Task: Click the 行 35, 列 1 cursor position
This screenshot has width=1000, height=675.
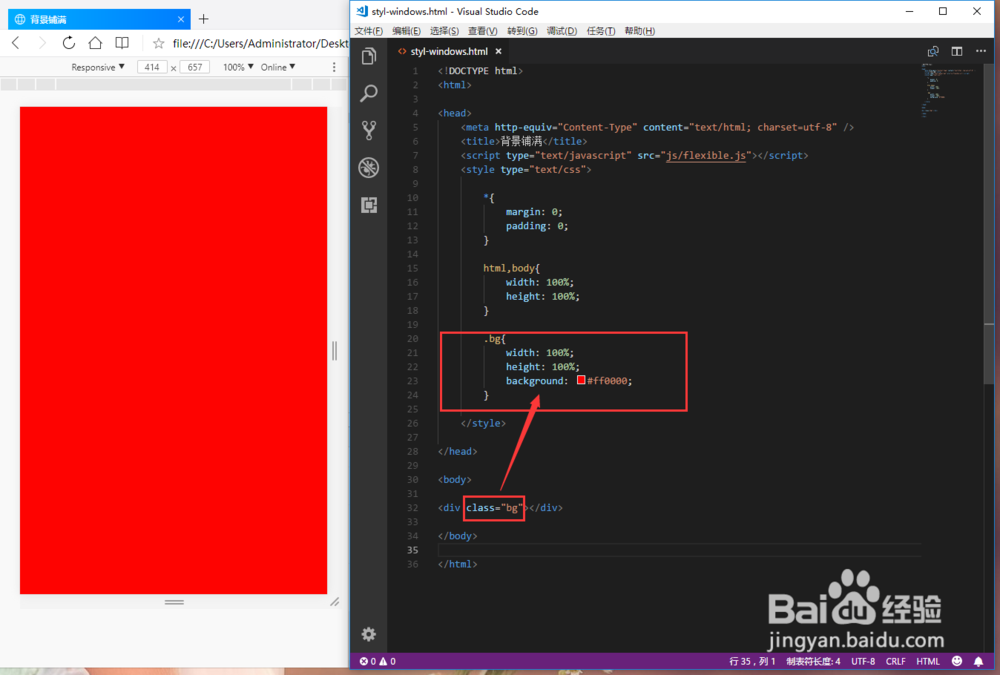Action: [x=753, y=661]
